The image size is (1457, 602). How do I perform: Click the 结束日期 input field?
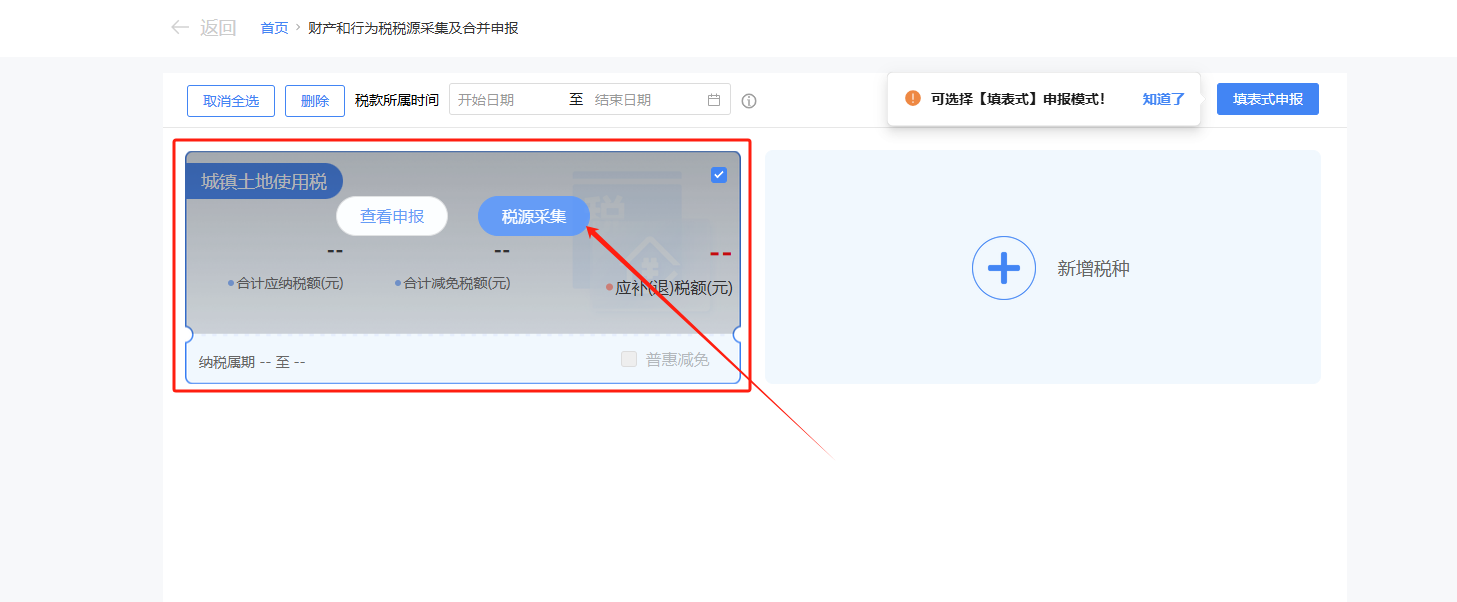(640, 100)
